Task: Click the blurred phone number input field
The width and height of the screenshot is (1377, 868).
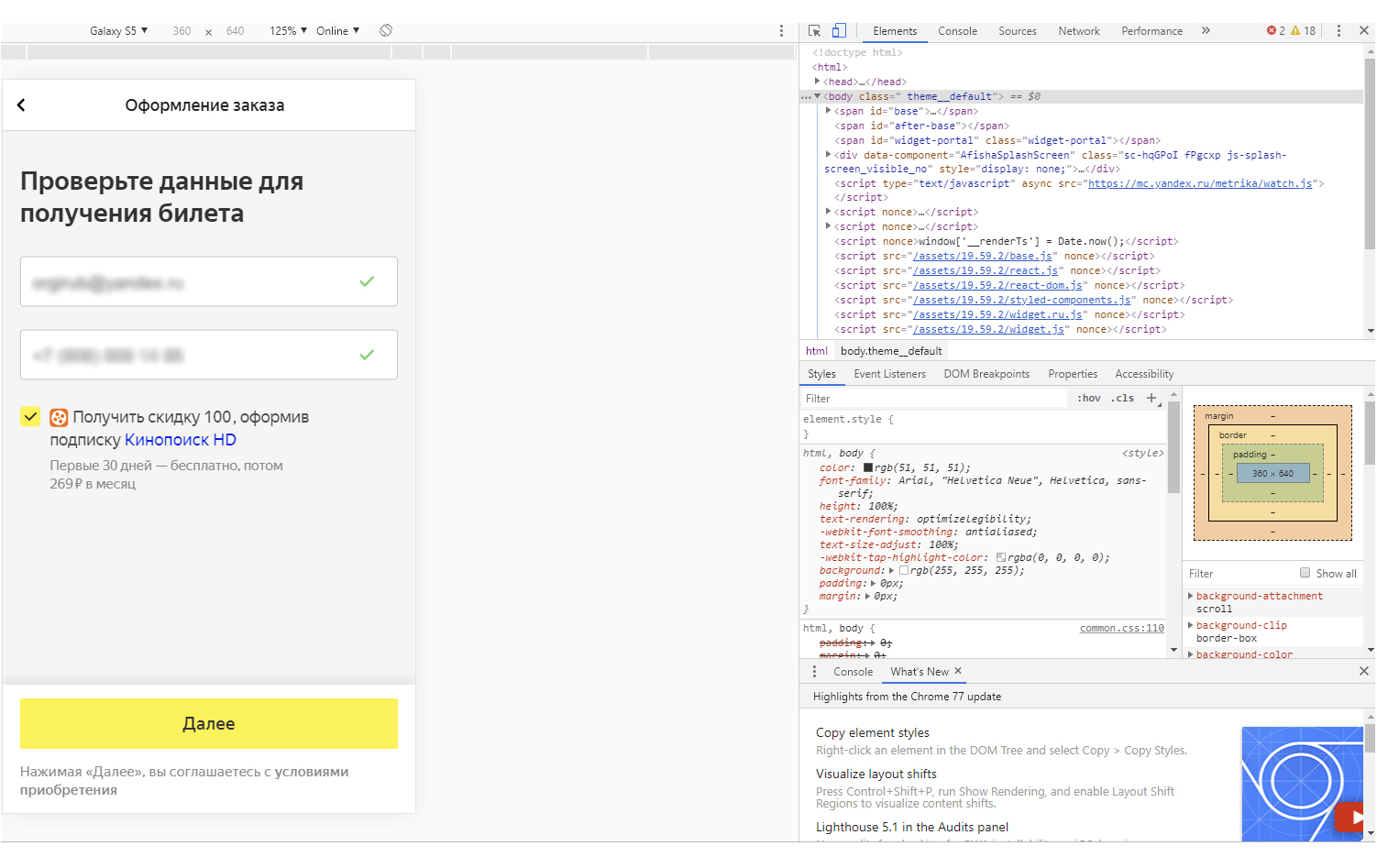Action: pos(209,355)
